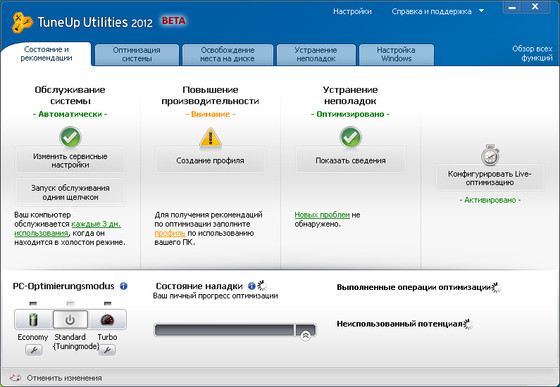Image resolution: width=560 pixels, height=387 pixels.
Task: Click the optimization progress bar
Action: (x=235, y=330)
